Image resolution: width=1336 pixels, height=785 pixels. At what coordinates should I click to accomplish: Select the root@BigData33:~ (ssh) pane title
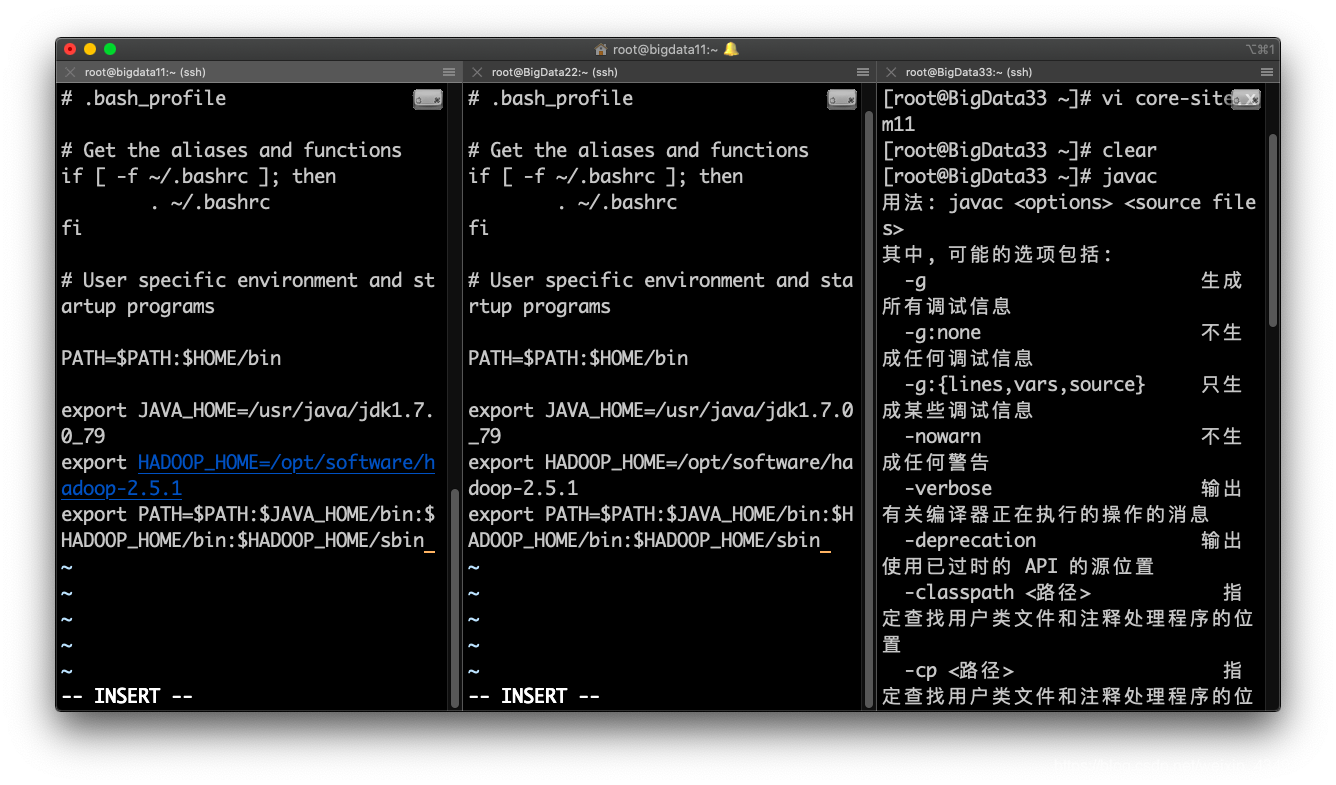[969, 72]
